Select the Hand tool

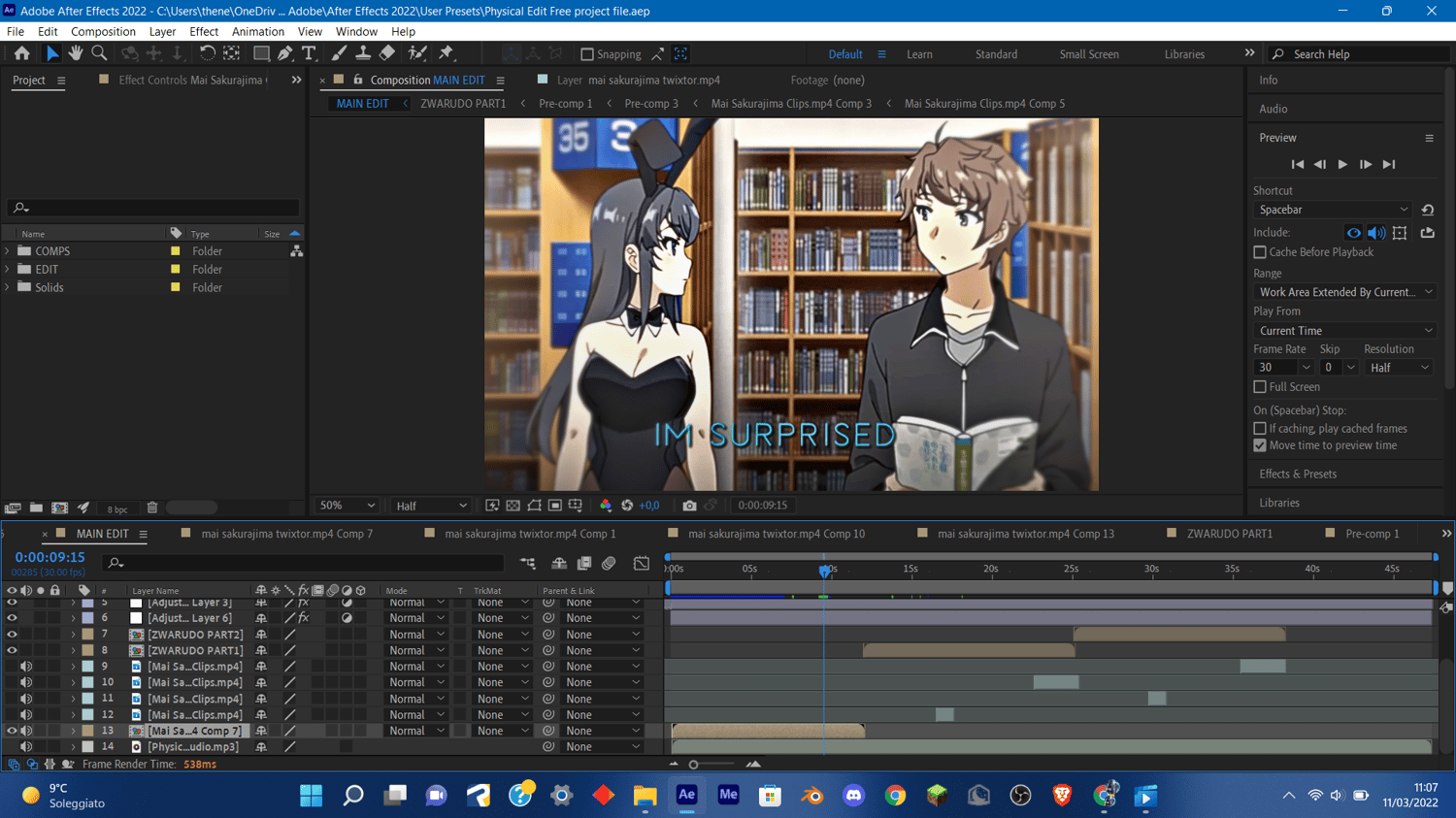[75, 53]
